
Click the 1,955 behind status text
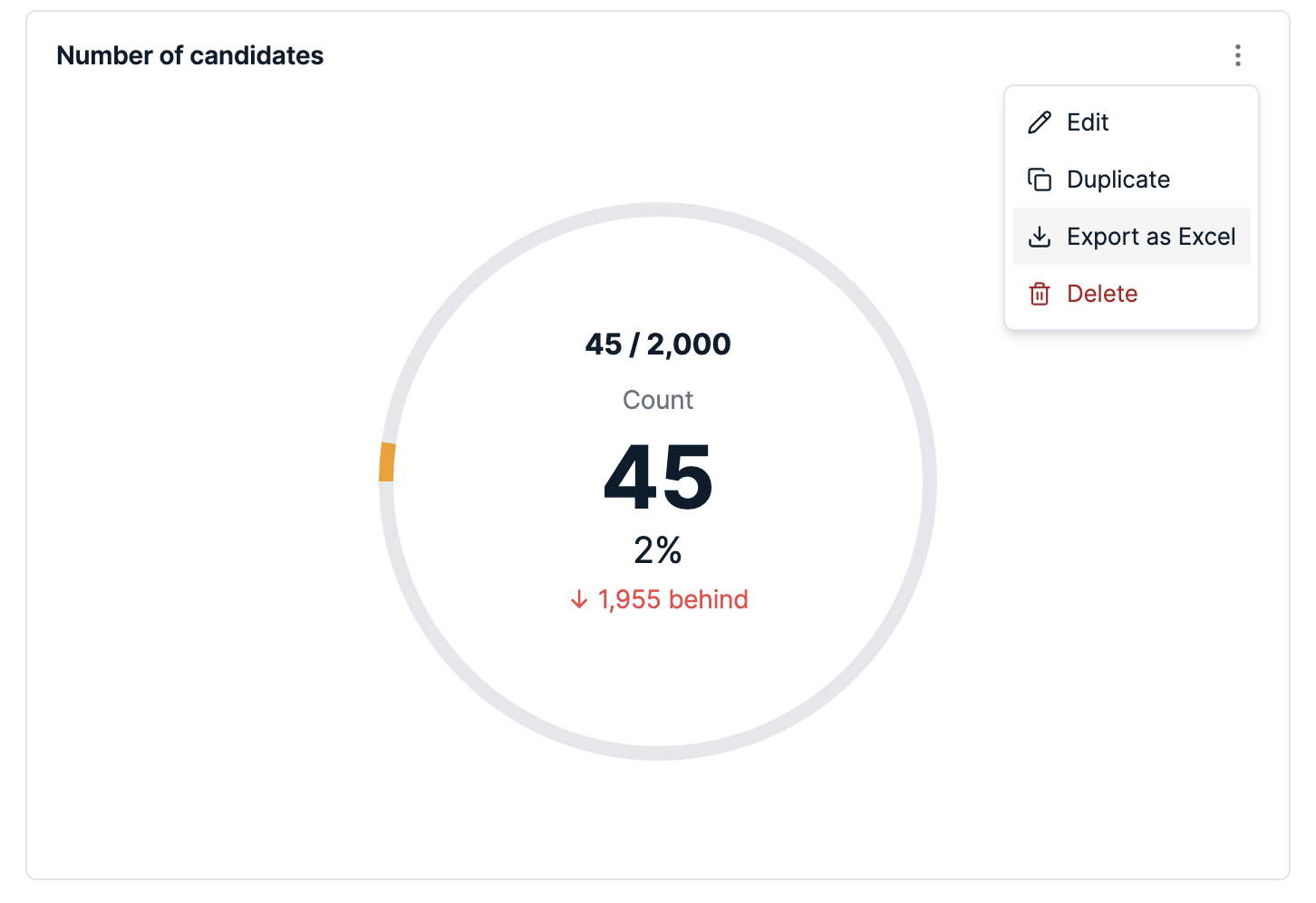(673, 599)
